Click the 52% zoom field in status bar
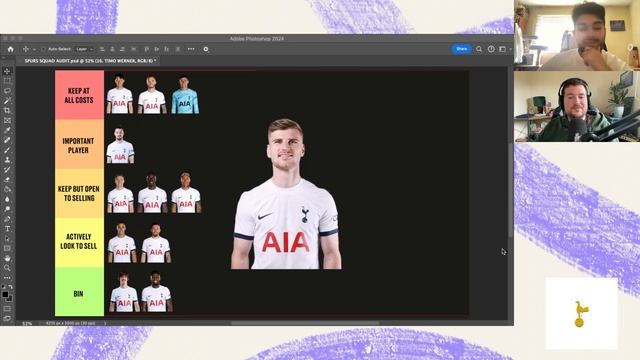Screen dimensions: 640x360 tap(27, 323)
